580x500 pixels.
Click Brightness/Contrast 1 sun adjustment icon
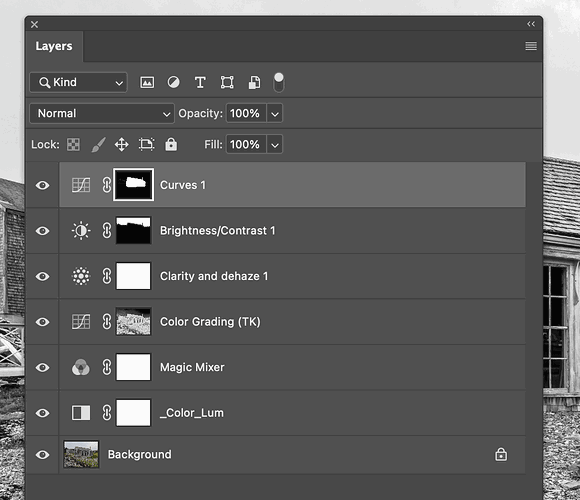point(81,231)
